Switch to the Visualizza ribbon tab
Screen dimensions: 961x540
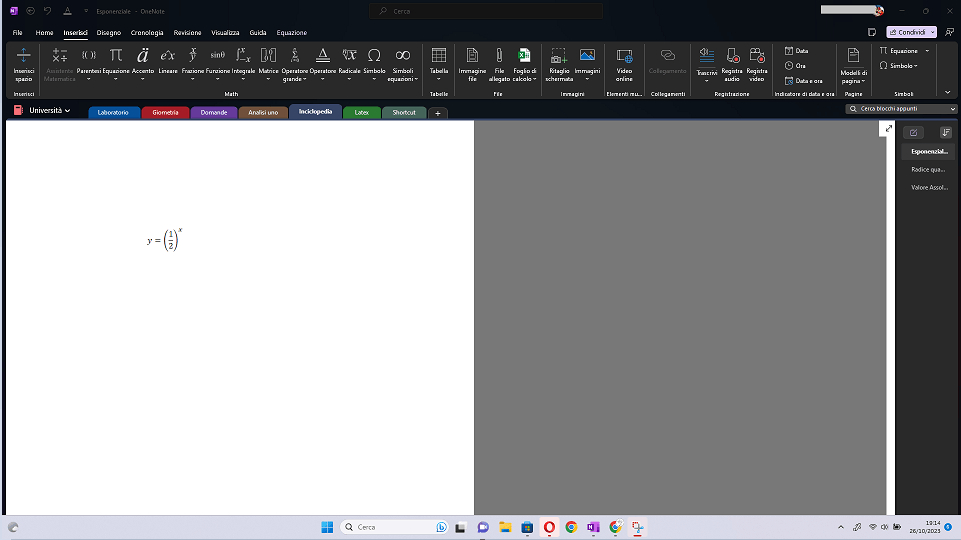pos(225,32)
